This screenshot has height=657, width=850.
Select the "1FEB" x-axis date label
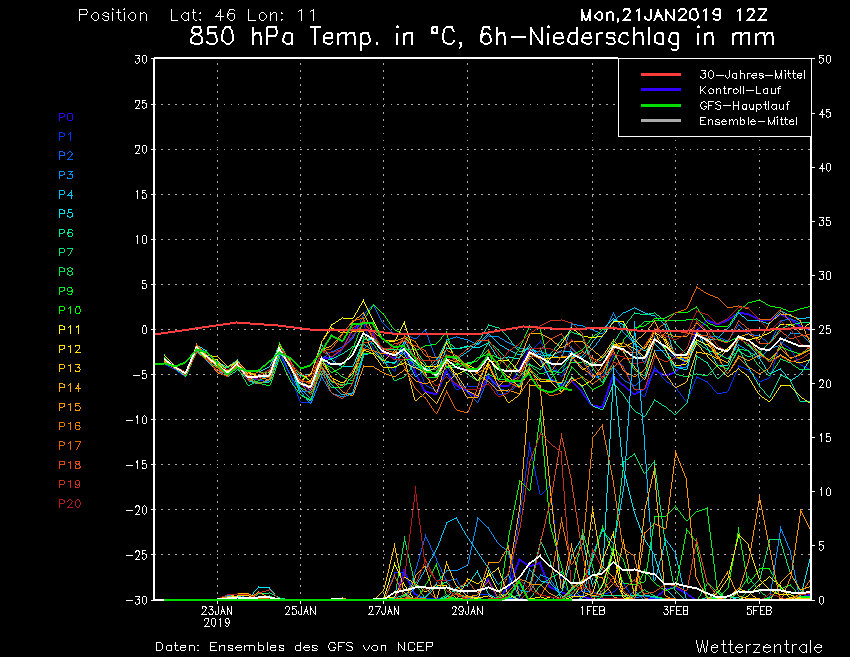pyautogui.click(x=593, y=611)
